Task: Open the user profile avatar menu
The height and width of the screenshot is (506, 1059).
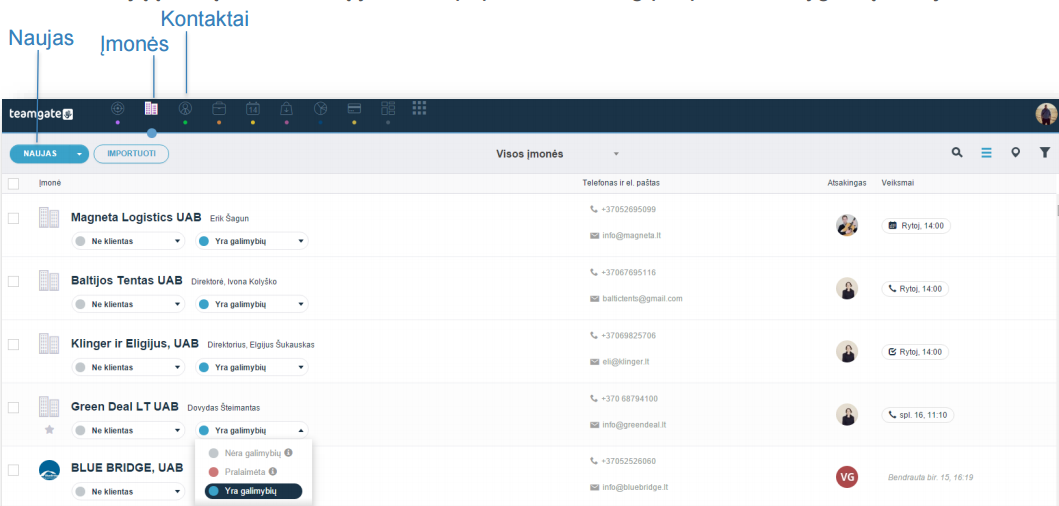Action: pyautogui.click(x=1046, y=114)
